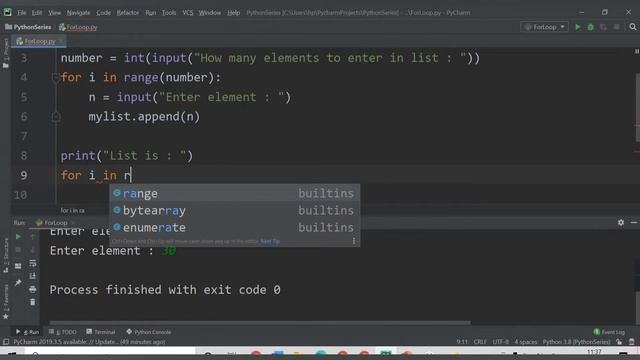Change file encoding UTF-8 in the status bar
Image resolution: width=640 pixels, height=360 pixels.
[500, 342]
